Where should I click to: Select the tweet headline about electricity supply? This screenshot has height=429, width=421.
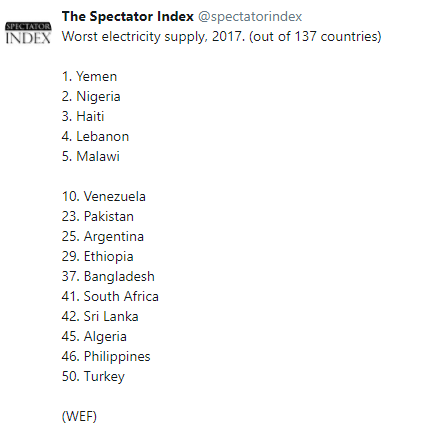click(x=222, y=37)
